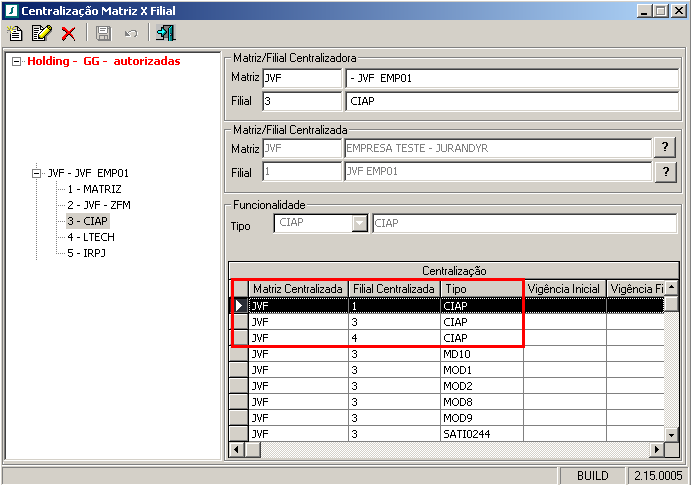Select the 1 - MATRIZ tree item
Viewport: 691px width, 485px height.
click(x=94, y=189)
